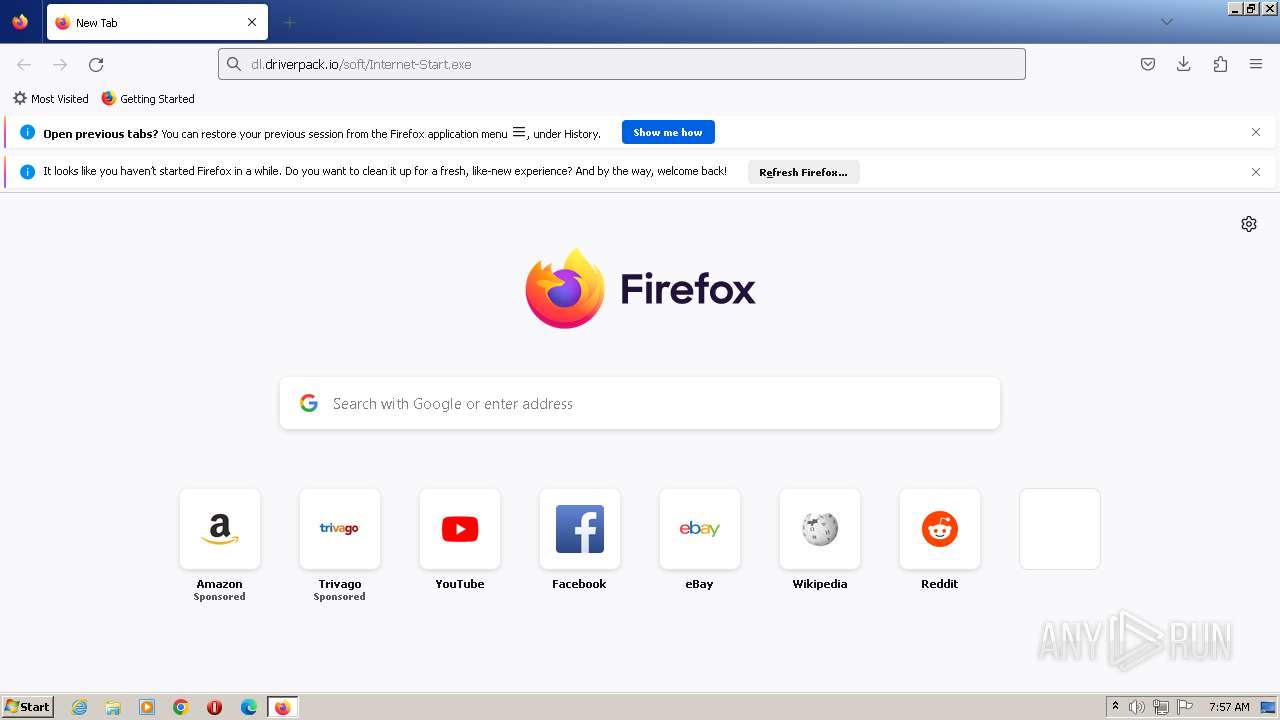
Task: Dismiss the refresh Firefox notification
Action: pyautogui.click(x=1256, y=172)
